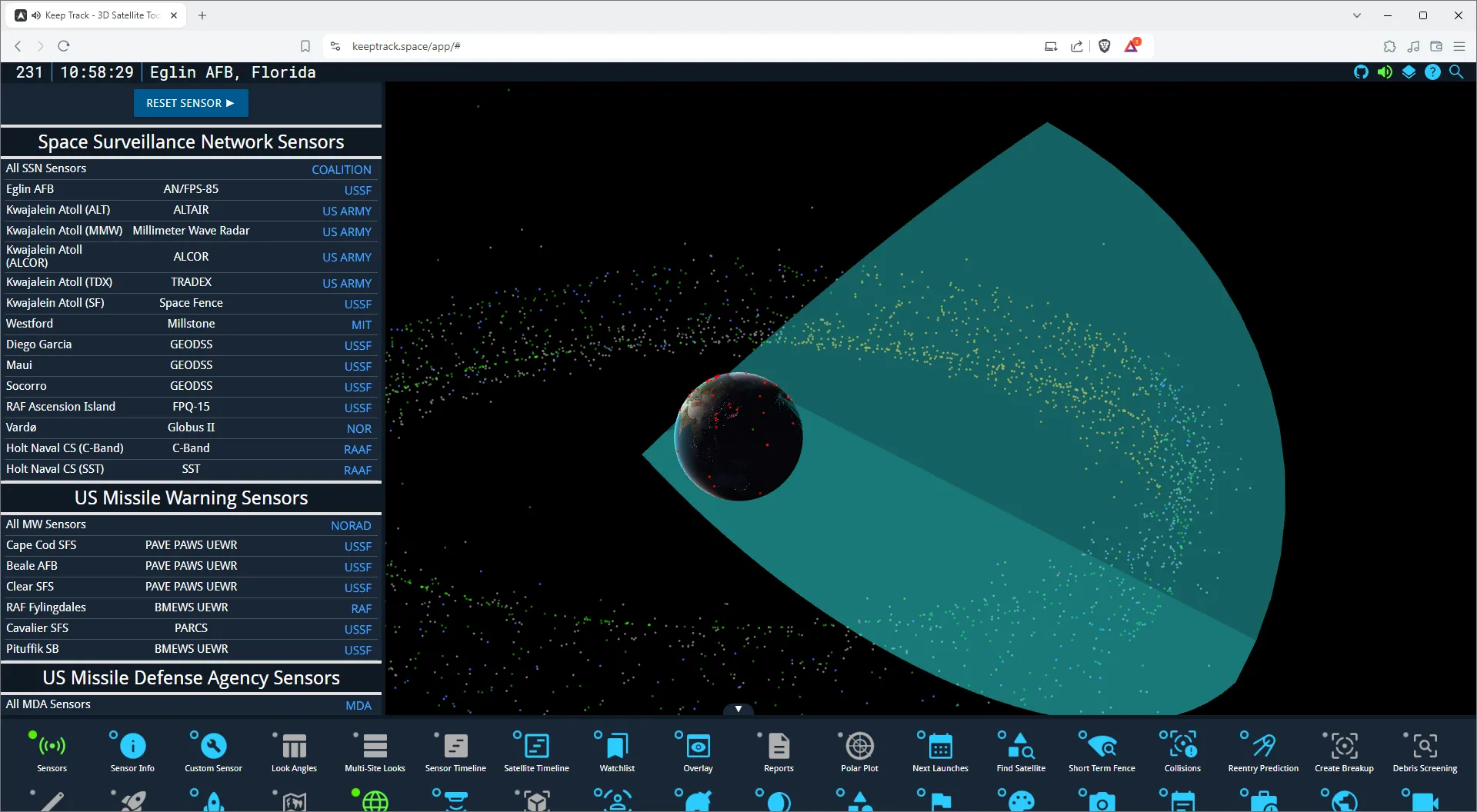Collapse the bottom menu with arrow

(x=738, y=709)
